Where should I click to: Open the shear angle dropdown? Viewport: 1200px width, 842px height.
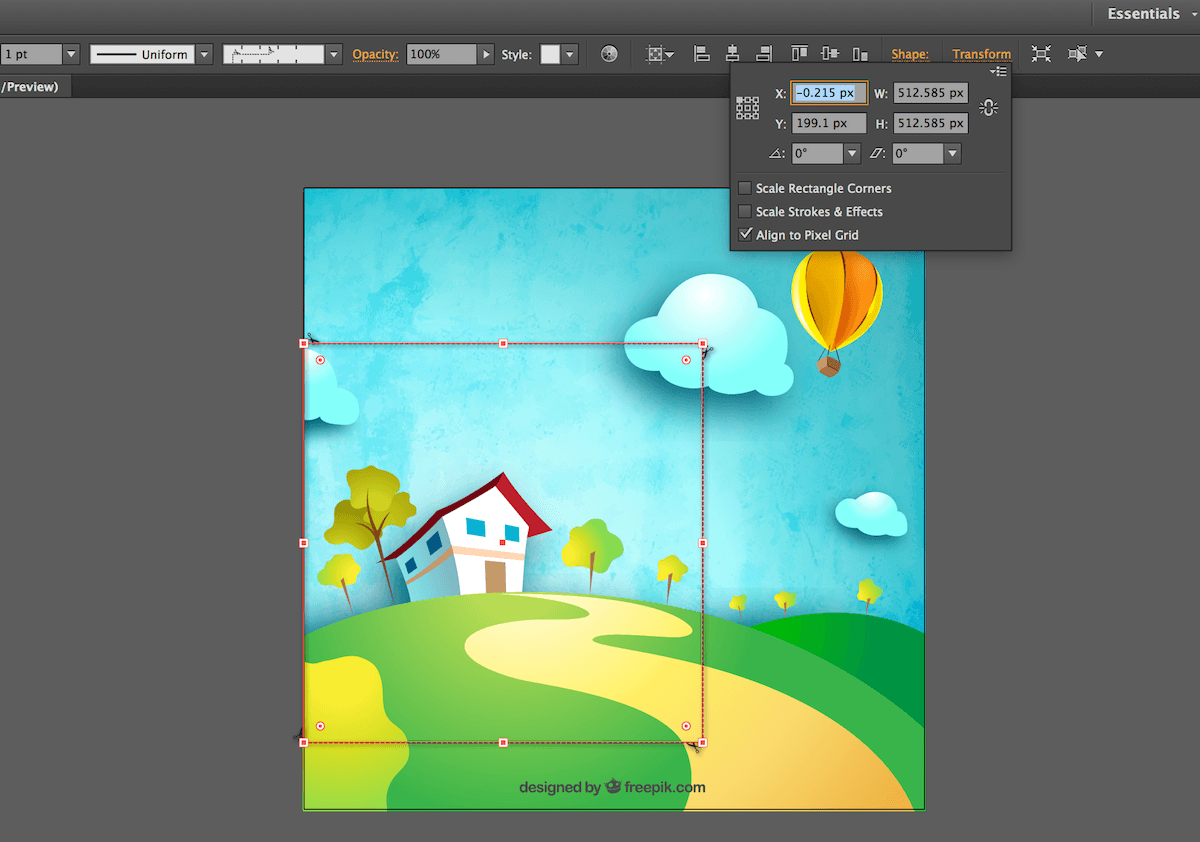pos(952,154)
